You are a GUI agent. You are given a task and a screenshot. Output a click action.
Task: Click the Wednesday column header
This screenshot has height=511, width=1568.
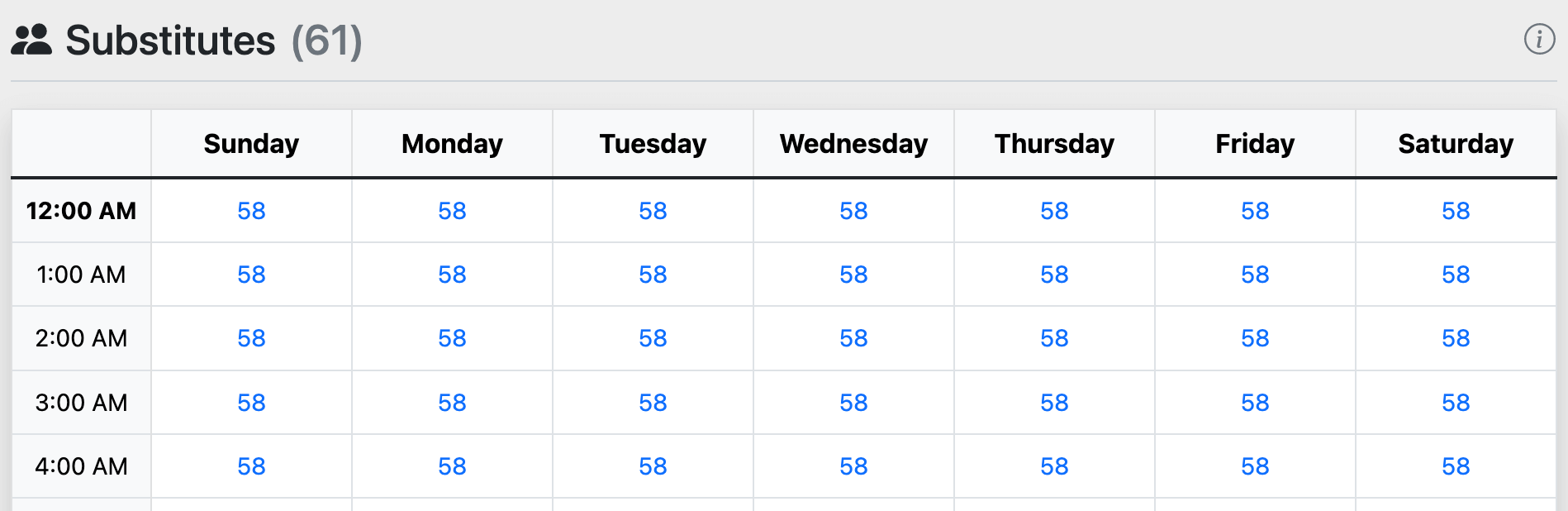[853, 144]
